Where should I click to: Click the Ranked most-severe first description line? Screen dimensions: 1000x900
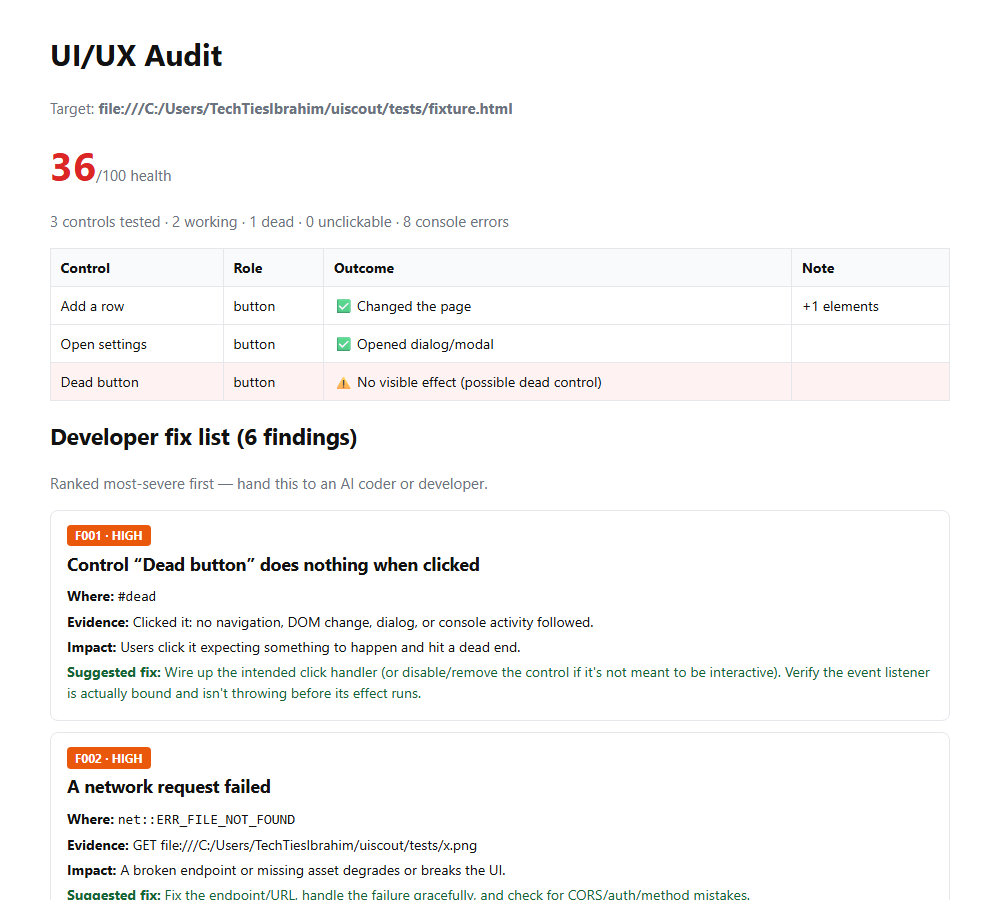pos(269,484)
